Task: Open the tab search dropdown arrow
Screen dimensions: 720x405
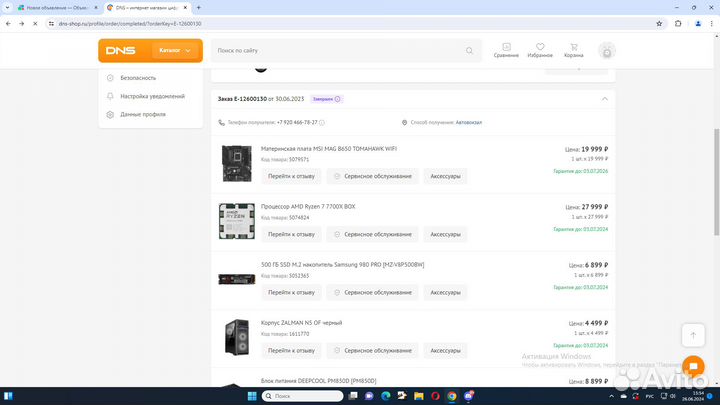Action: [7, 8]
